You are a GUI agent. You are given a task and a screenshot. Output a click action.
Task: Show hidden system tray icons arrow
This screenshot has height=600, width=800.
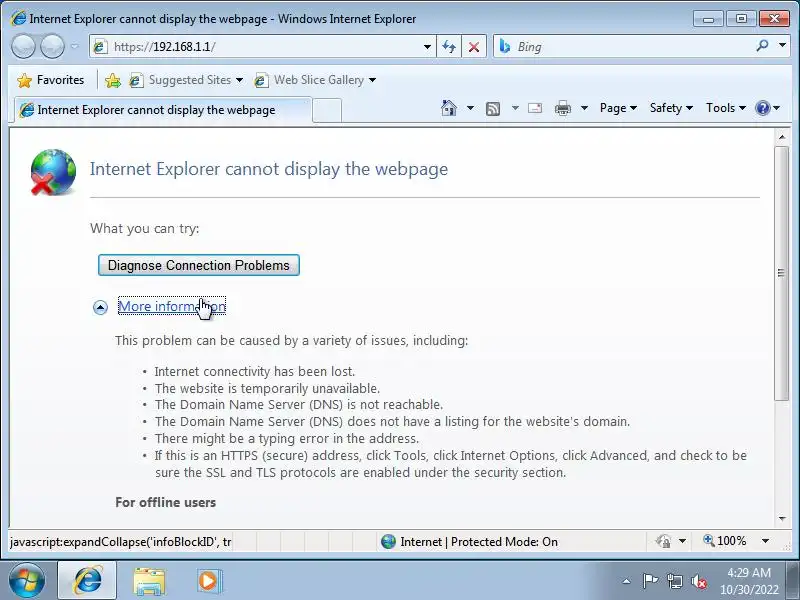point(627,581)
